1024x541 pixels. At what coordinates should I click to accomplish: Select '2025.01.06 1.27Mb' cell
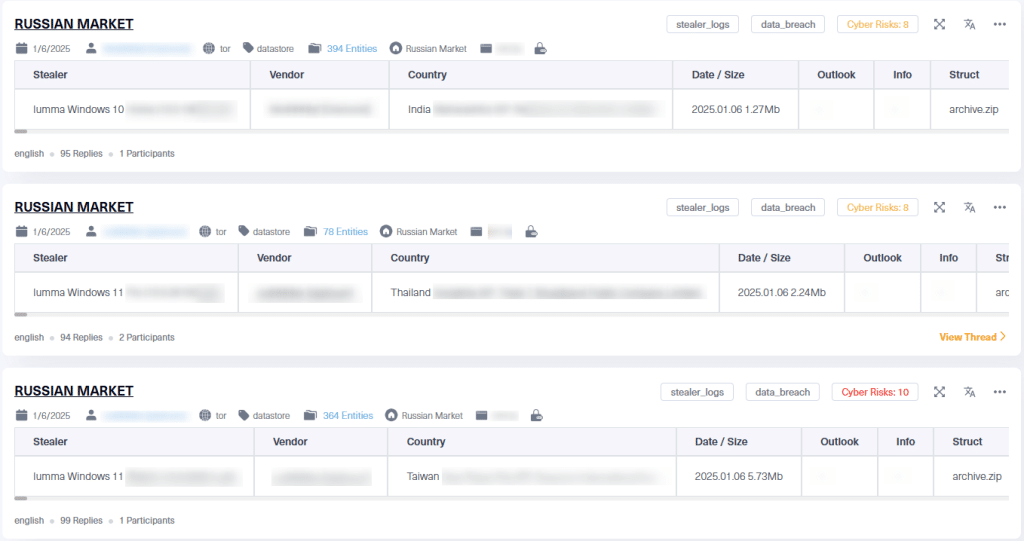tap(735, 109)
